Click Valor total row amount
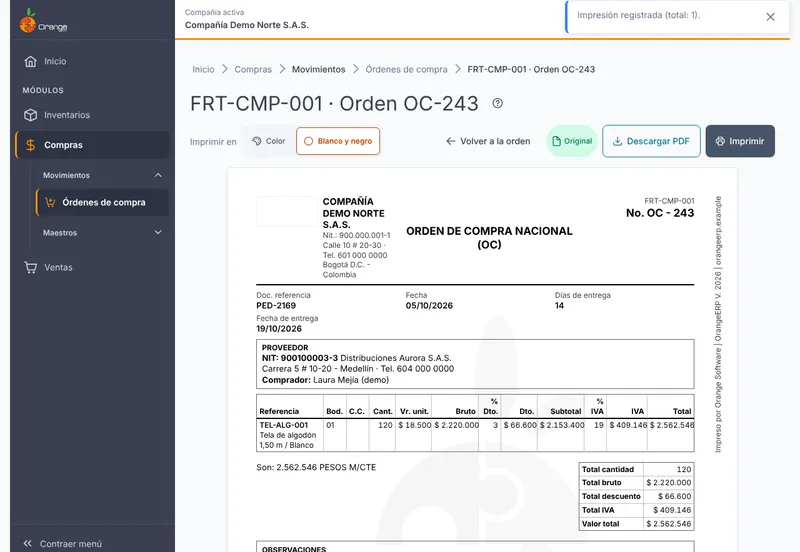 point(668,524)
